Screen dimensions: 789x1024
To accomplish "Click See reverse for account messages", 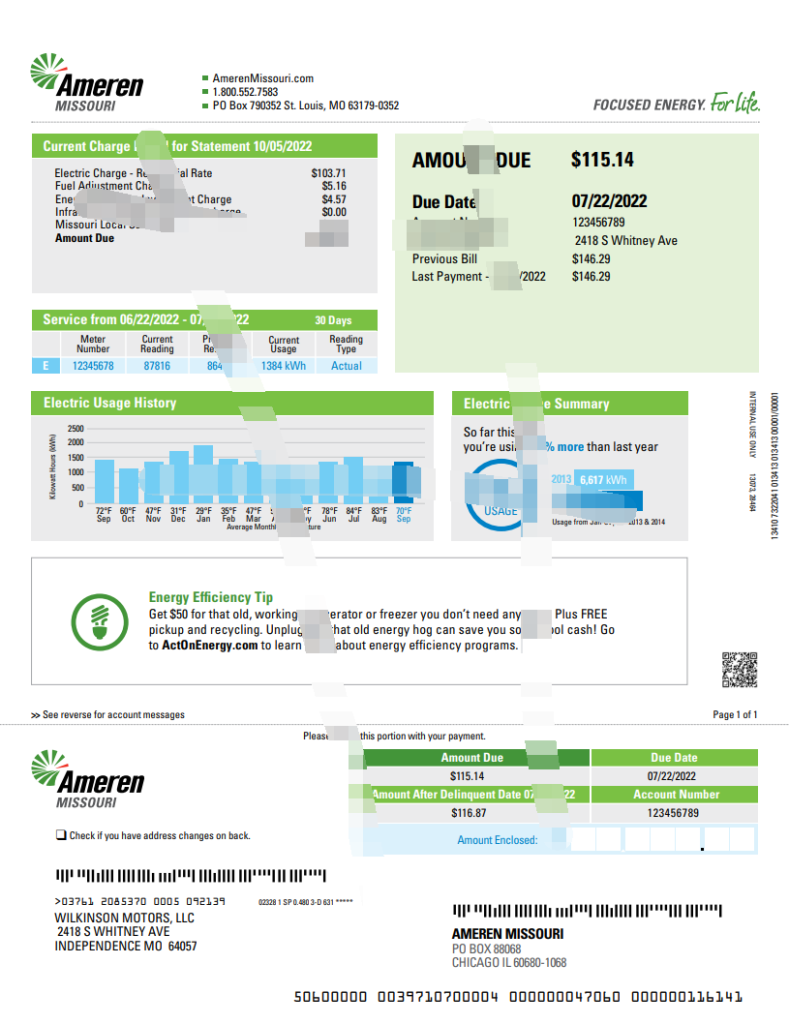I will pos(108,714).
